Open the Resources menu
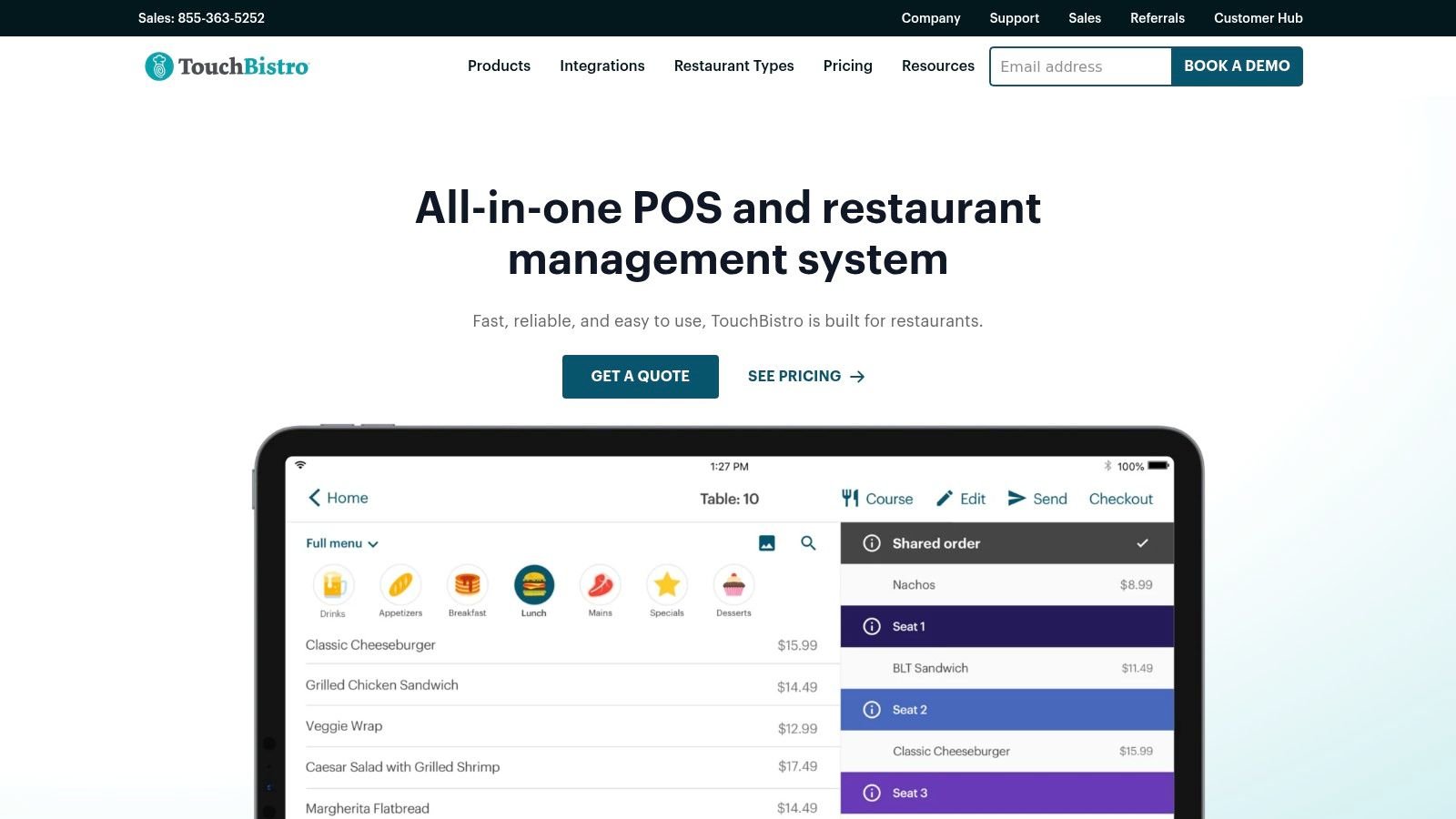Screen dimensions: 1456x819 [x=938, y=66]
